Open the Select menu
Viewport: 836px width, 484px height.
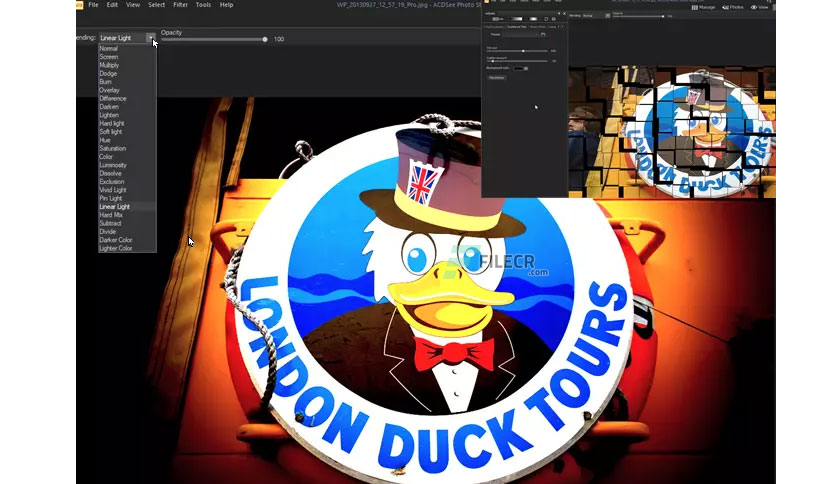pos(156,5)
